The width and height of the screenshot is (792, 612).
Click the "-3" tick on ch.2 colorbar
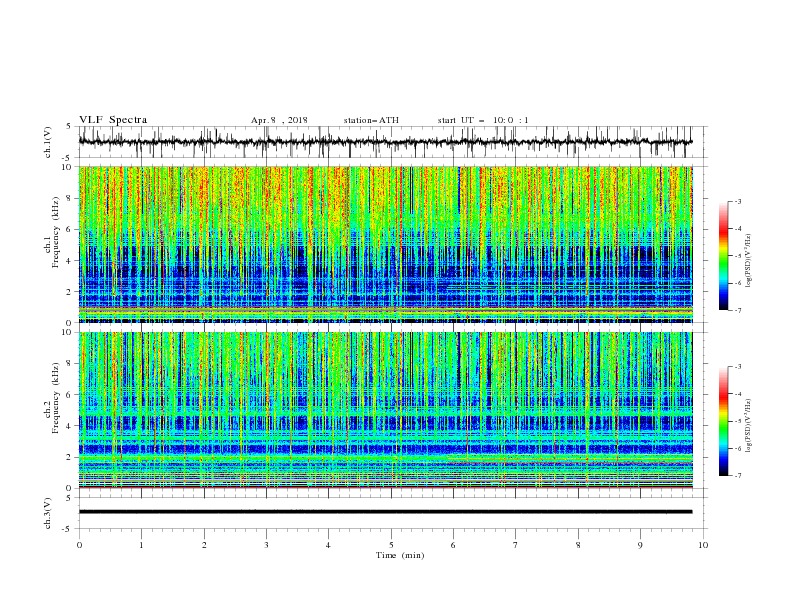pyautogui.click(x=737, y=367)
